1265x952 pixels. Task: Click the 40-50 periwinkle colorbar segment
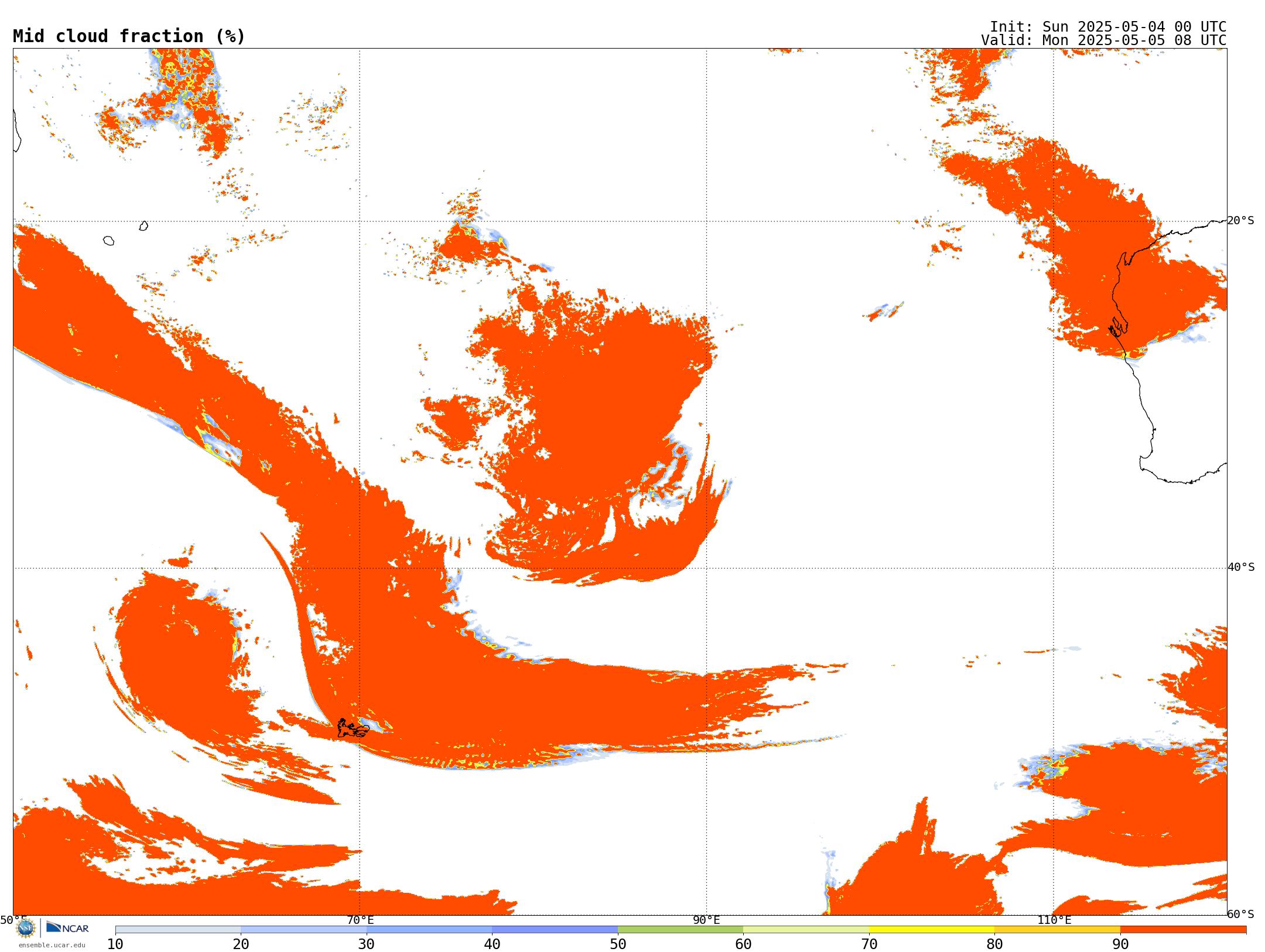[x=555, y=930]
